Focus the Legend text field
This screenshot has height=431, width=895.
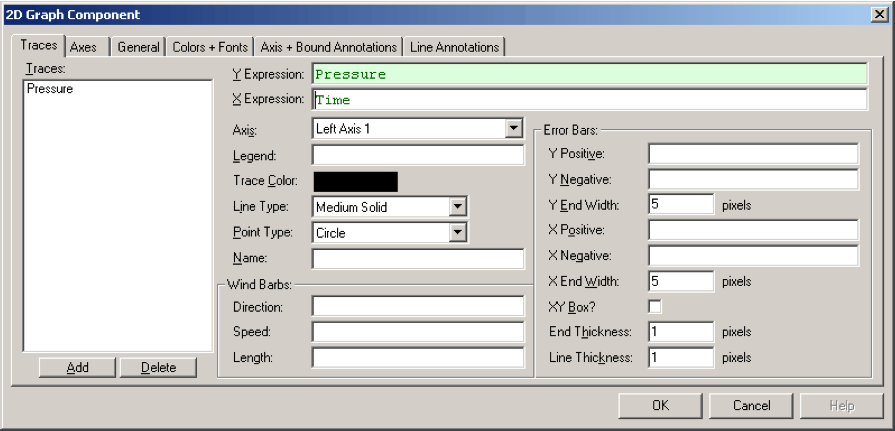(418, 155)
